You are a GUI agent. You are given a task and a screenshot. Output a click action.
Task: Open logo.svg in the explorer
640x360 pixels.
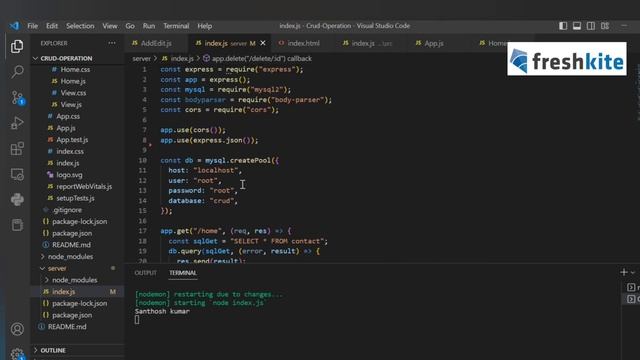[69, 175]
